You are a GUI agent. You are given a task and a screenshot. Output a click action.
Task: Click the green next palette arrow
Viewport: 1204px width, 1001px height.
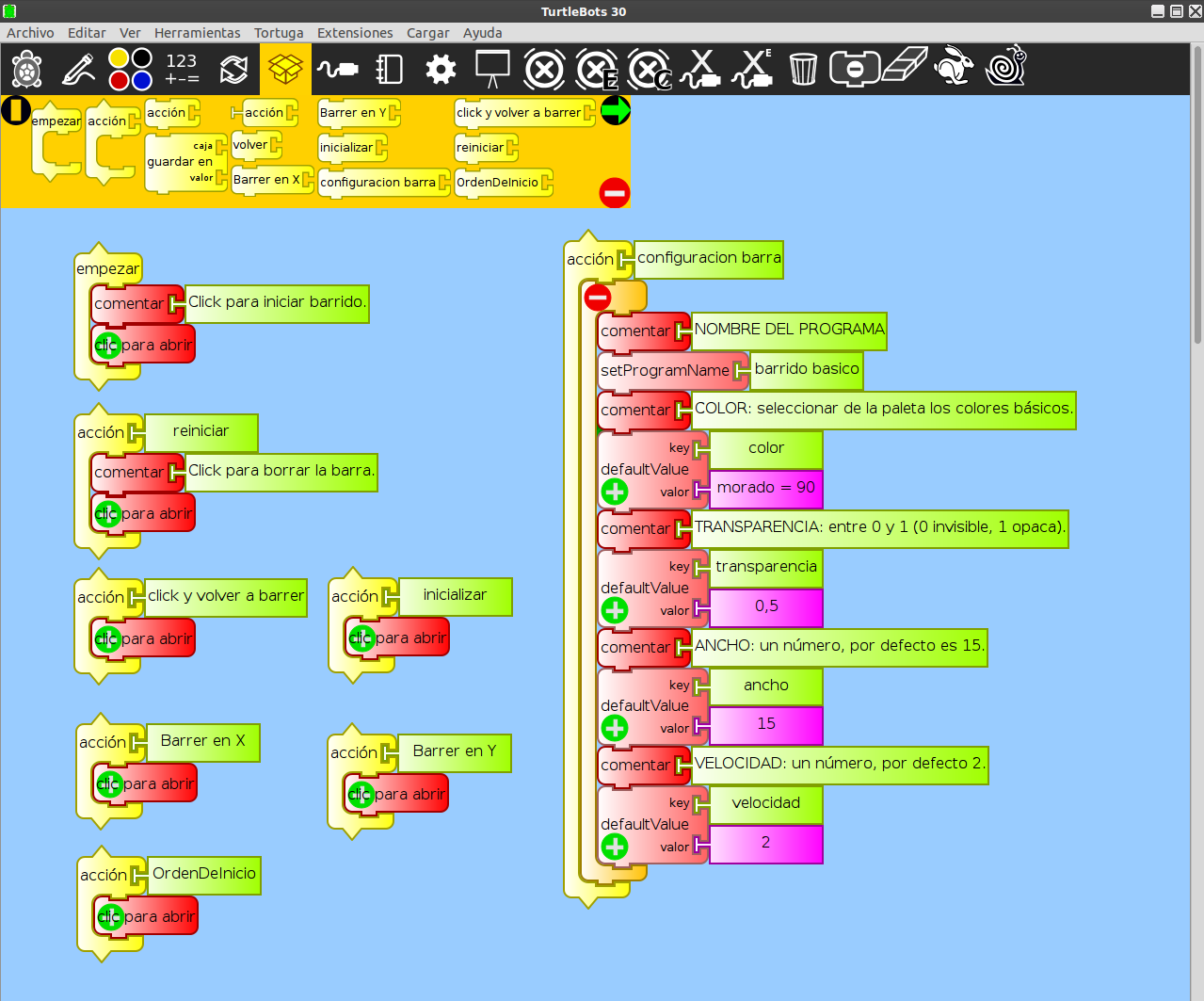615,110
